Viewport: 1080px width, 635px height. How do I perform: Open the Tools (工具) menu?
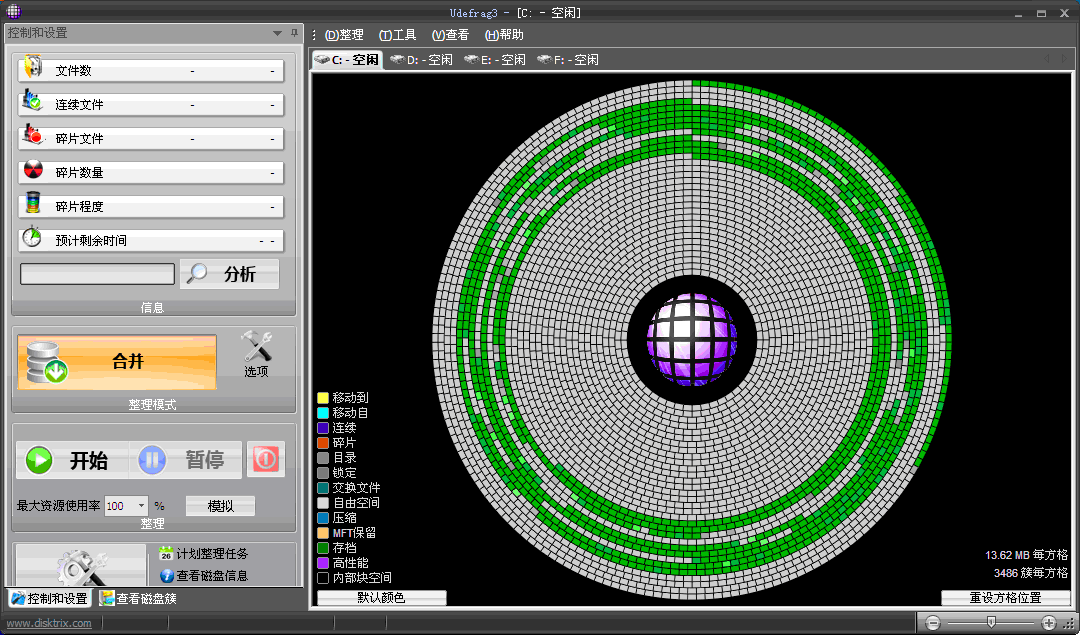click(397, 35)
